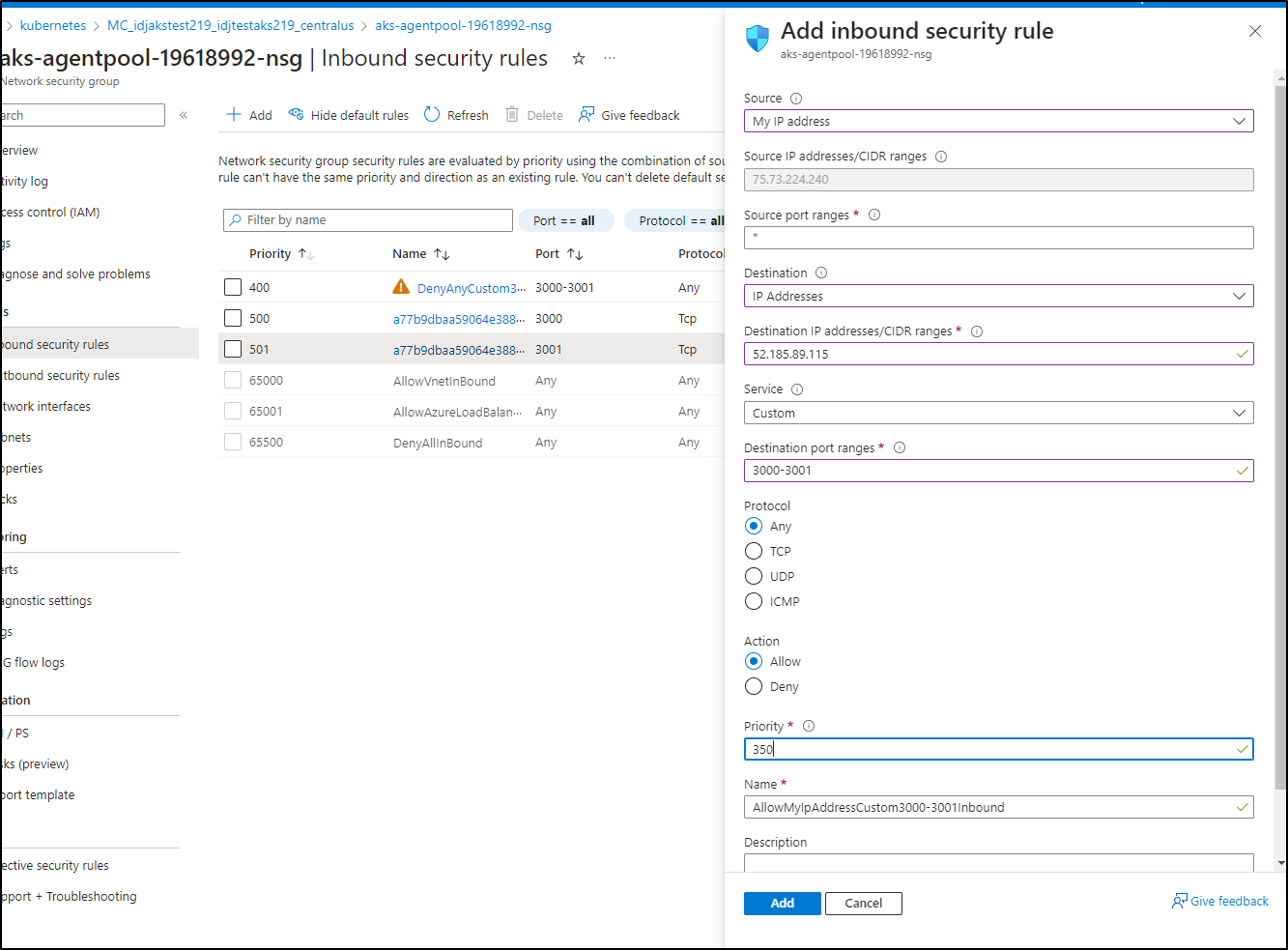Open the Service dropdown

[x=999, y=413]
